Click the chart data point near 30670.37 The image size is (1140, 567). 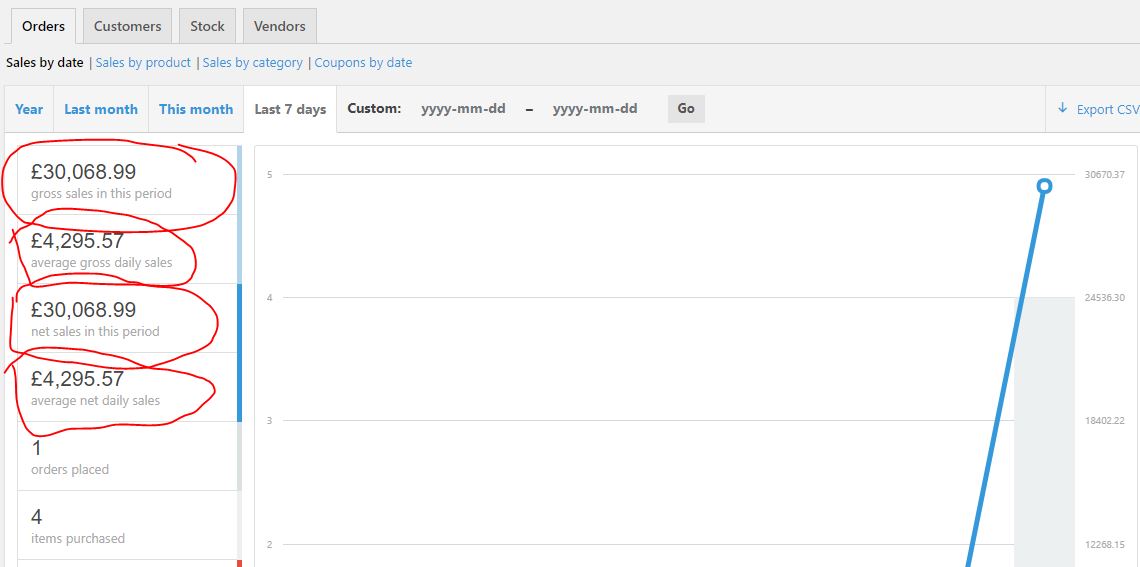[1045, 186]
